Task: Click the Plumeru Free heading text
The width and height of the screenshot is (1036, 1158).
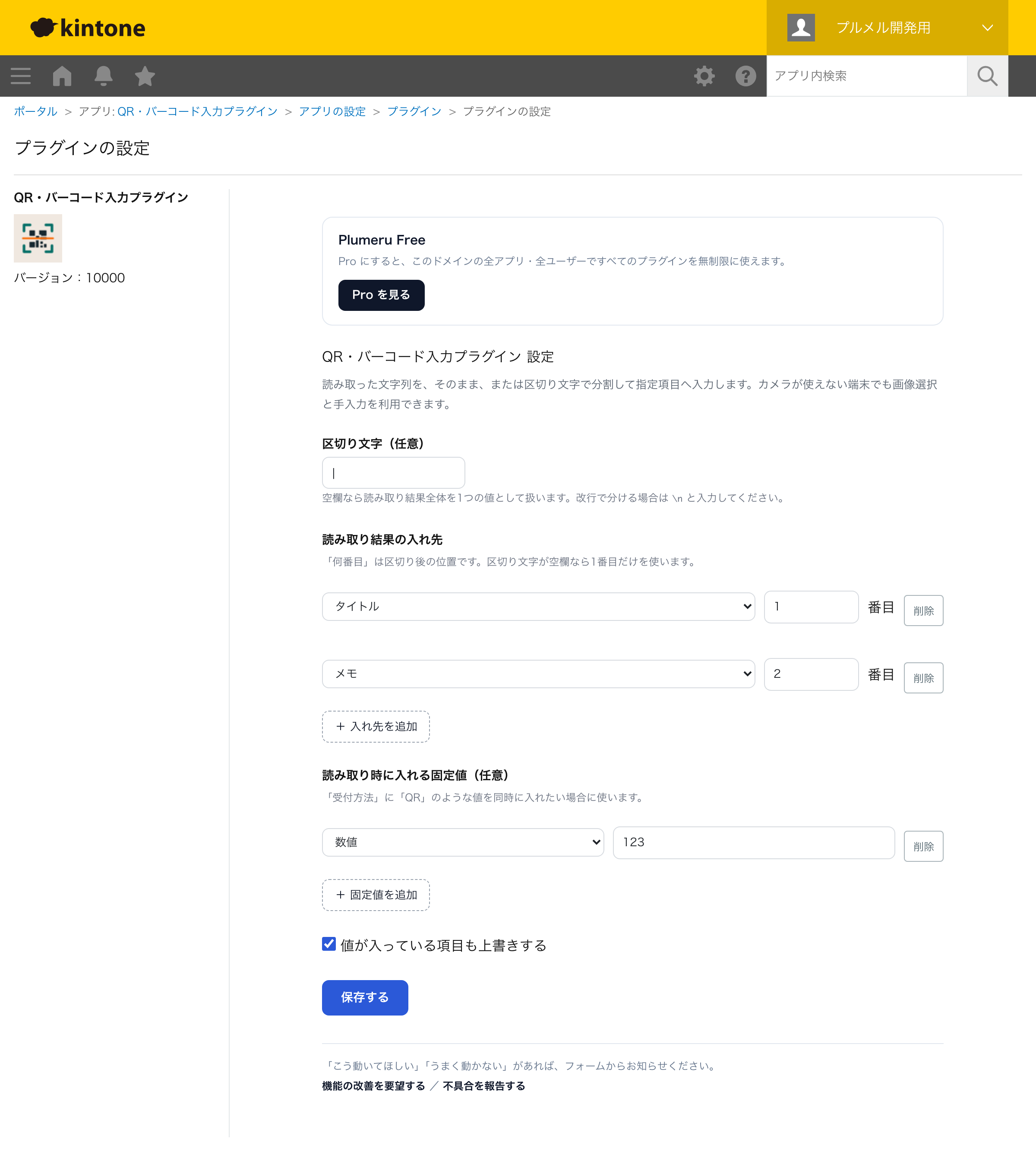Action: click(x=382, y=240)
